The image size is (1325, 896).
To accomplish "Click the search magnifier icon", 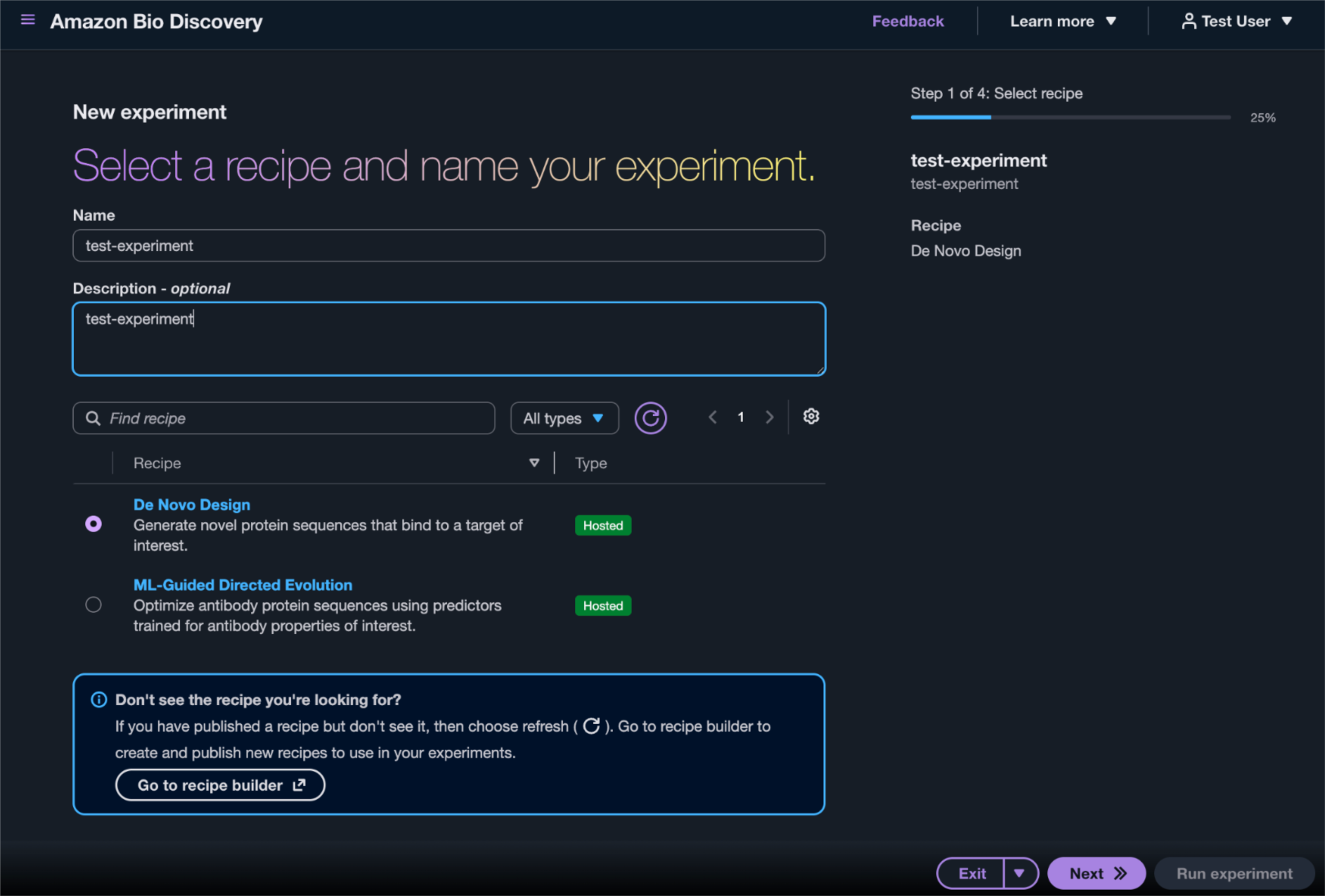I will pyautogui.click(x=93, y=418).
